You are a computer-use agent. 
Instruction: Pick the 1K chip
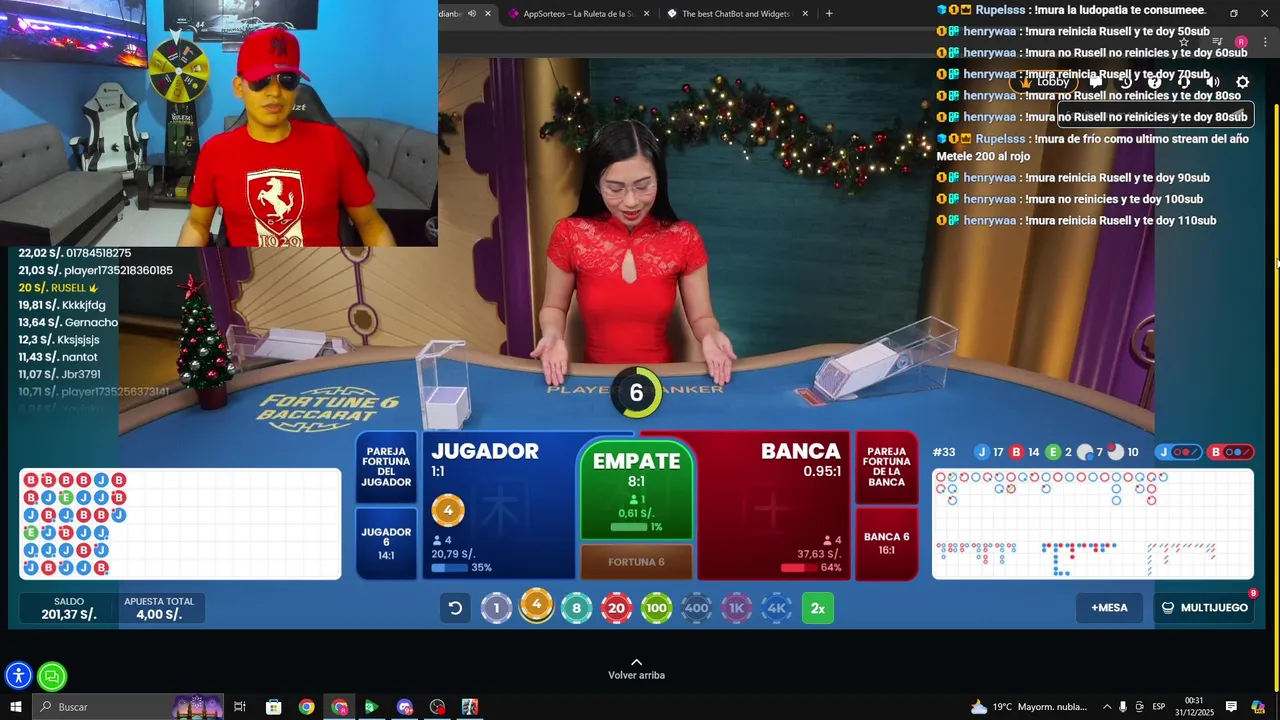pyautogui.click(x=737, y=608)
